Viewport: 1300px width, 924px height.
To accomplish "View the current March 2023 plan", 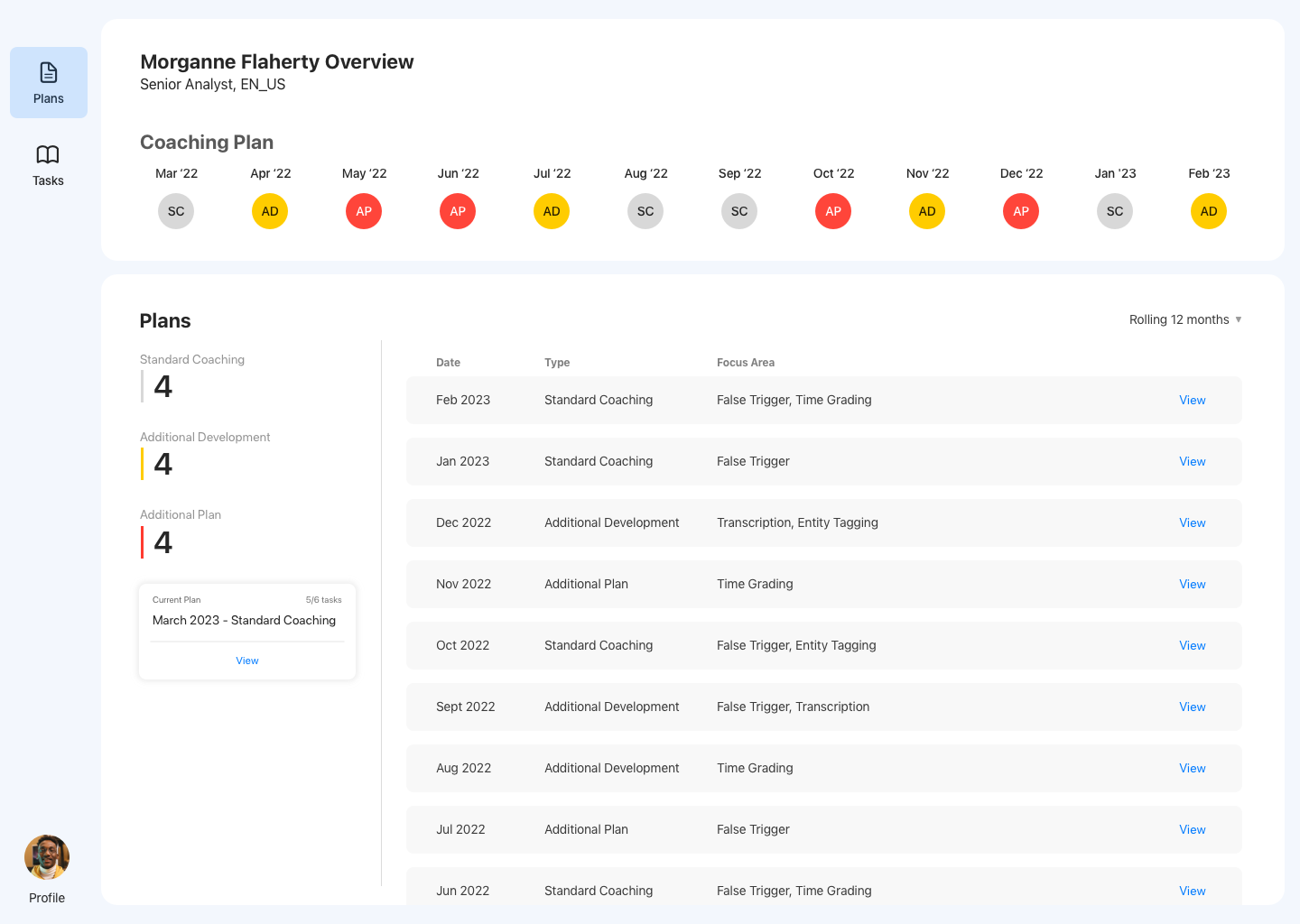I will point(246,660).
